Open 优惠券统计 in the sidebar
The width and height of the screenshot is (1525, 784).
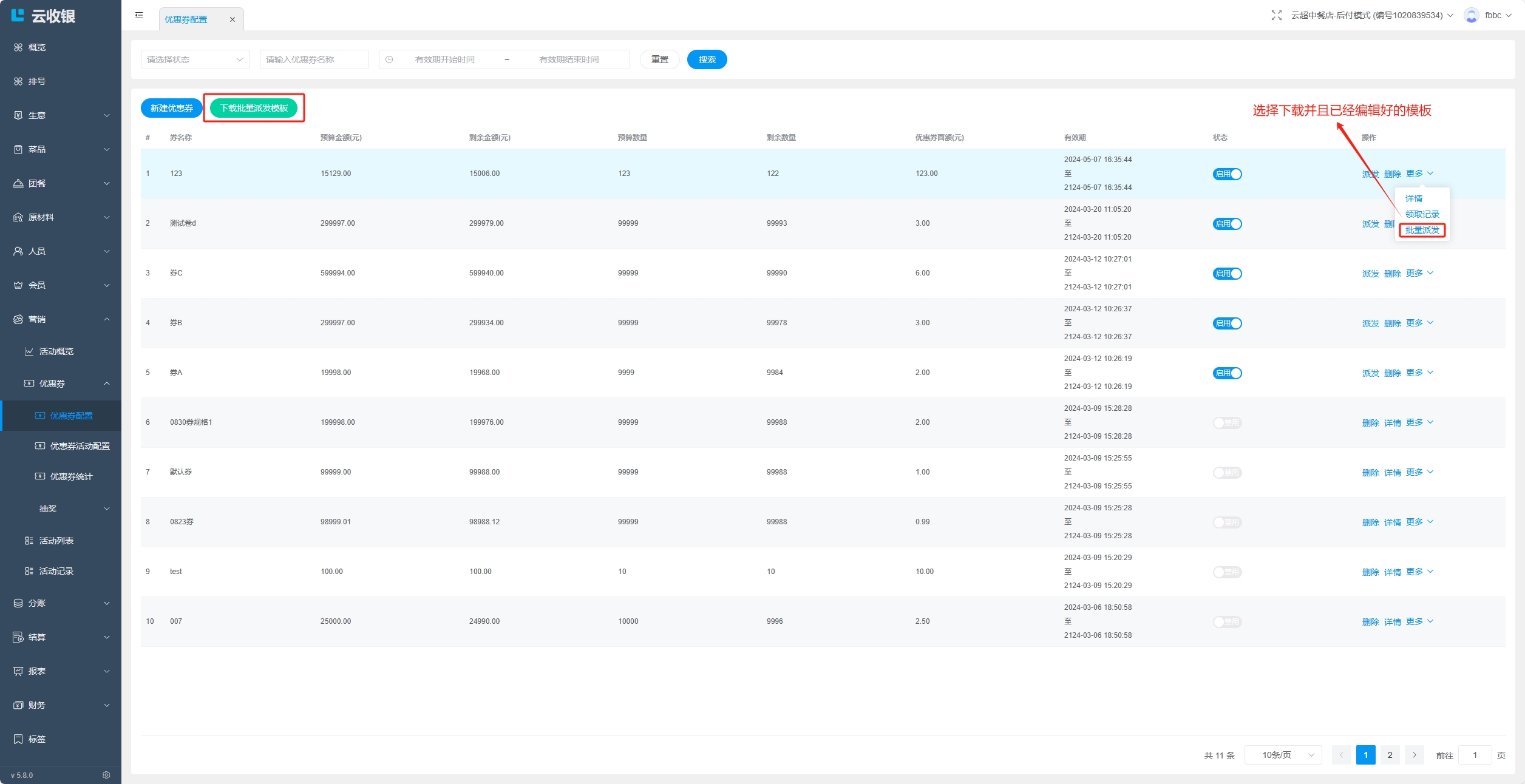(x=71, y=476)
